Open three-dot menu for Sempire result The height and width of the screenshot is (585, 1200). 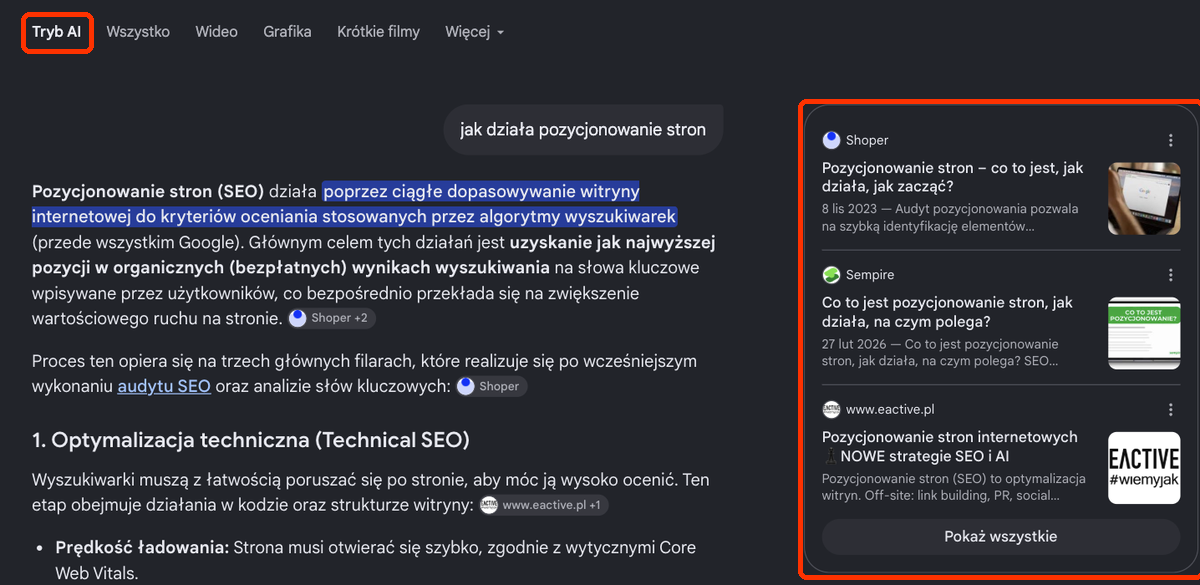click(1170, 275)
